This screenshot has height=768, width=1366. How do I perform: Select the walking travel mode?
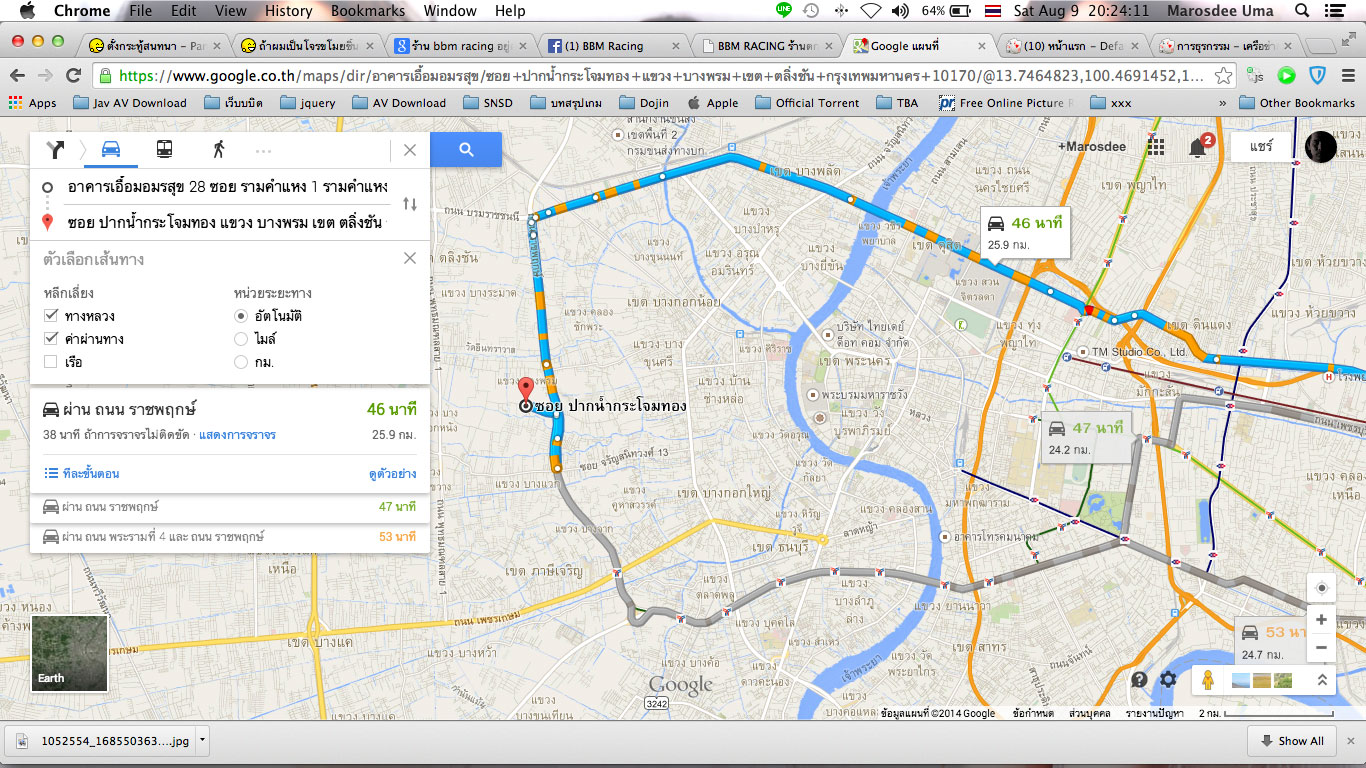click(x=218, y=150)
